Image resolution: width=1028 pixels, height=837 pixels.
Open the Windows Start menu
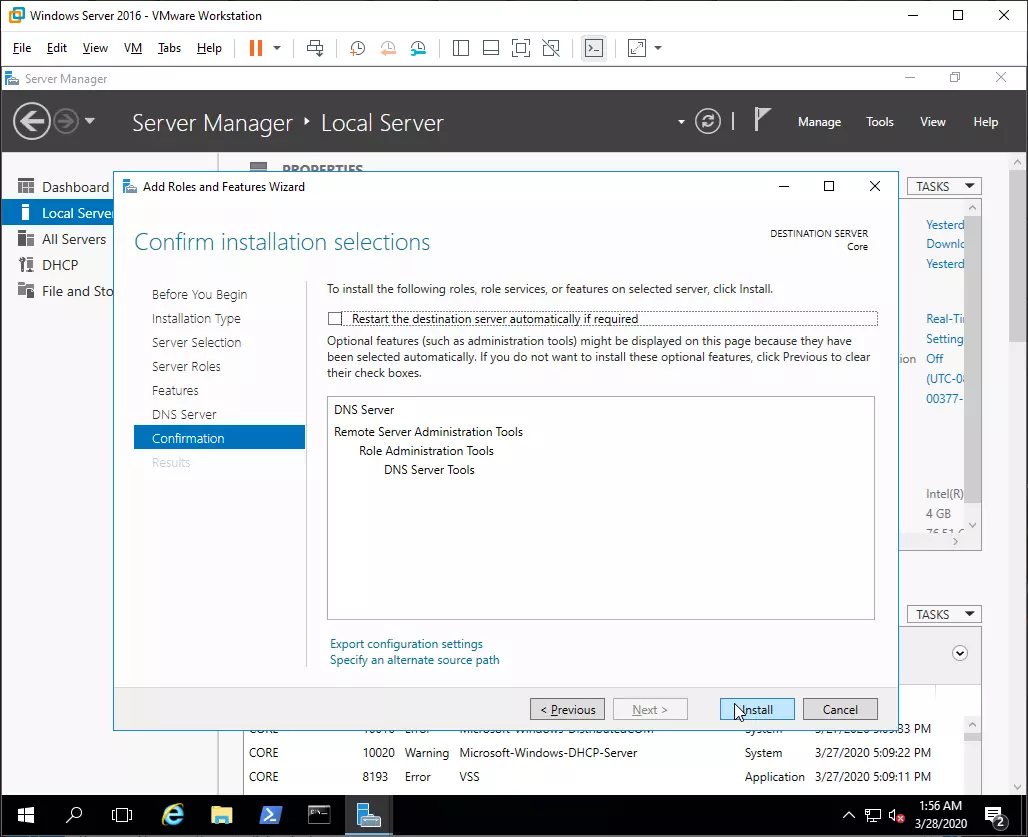tap(26, 815)
